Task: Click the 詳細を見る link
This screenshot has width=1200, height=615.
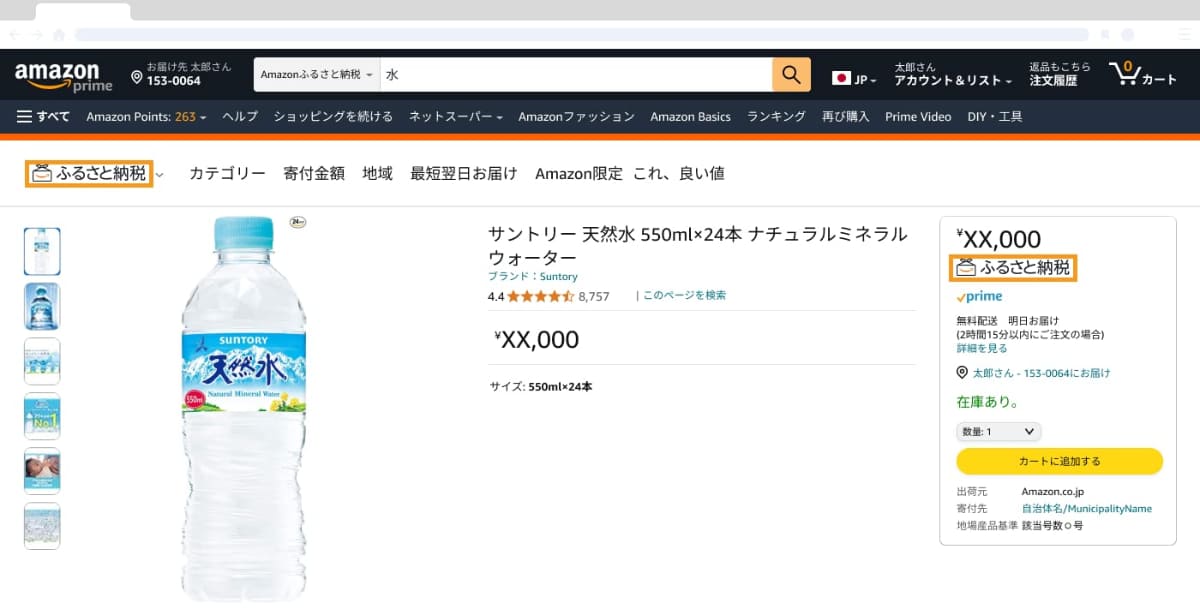Action: coord(981,347)
